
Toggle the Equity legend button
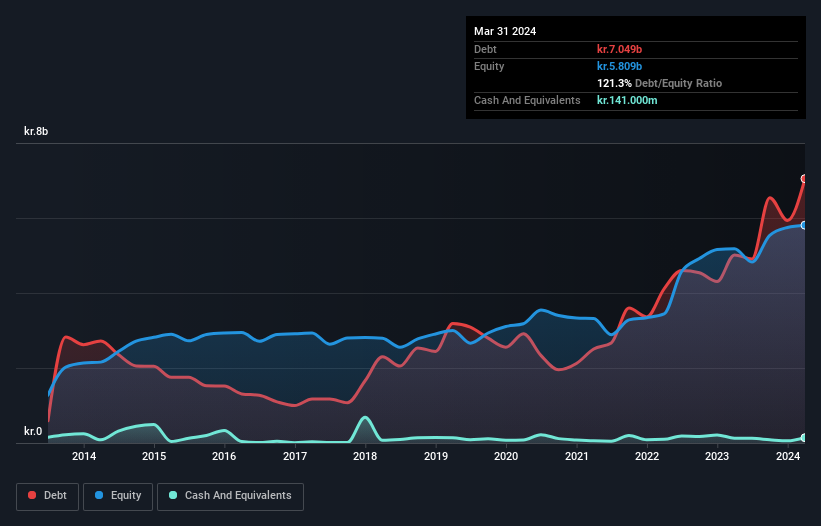pyautogui.click(x=118, y=495)
